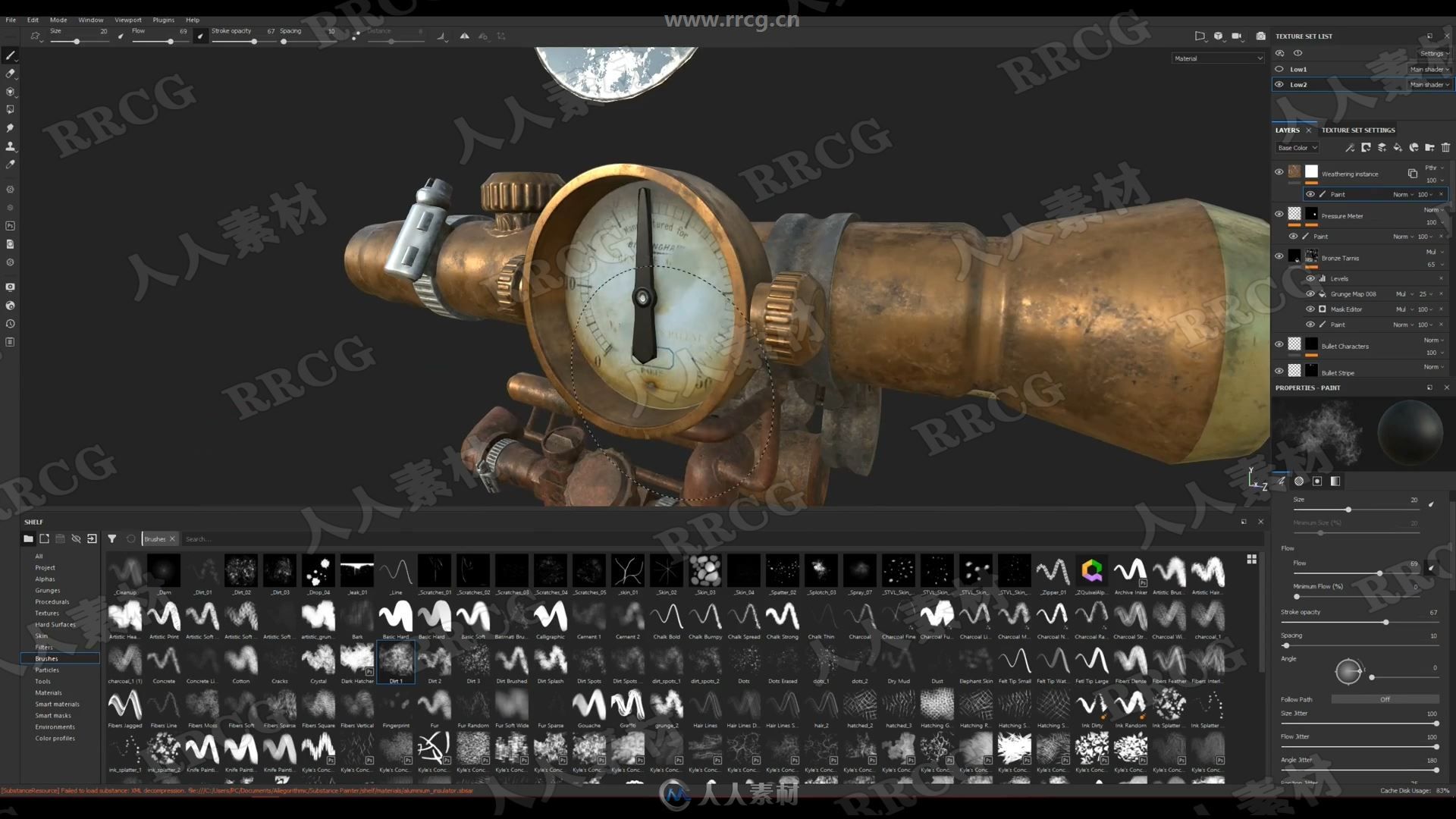The image size is (1456, 819).
Task: Hide the Low1 texture set
Action: 1279,69
